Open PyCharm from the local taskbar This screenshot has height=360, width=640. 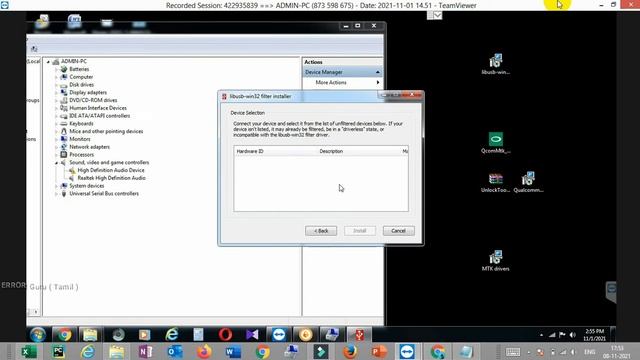(58, 352)
